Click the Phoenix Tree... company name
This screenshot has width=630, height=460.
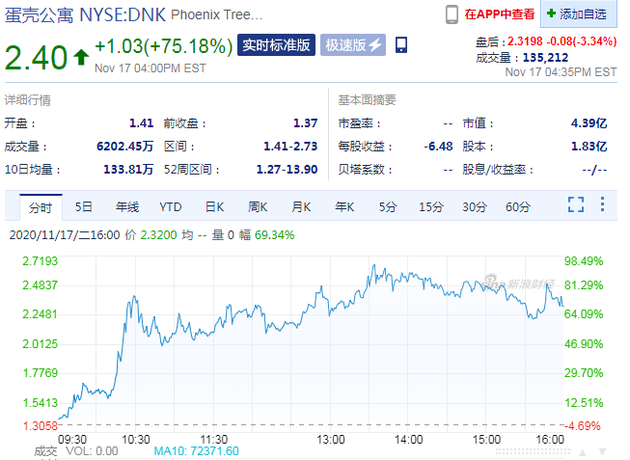point(217,15)
